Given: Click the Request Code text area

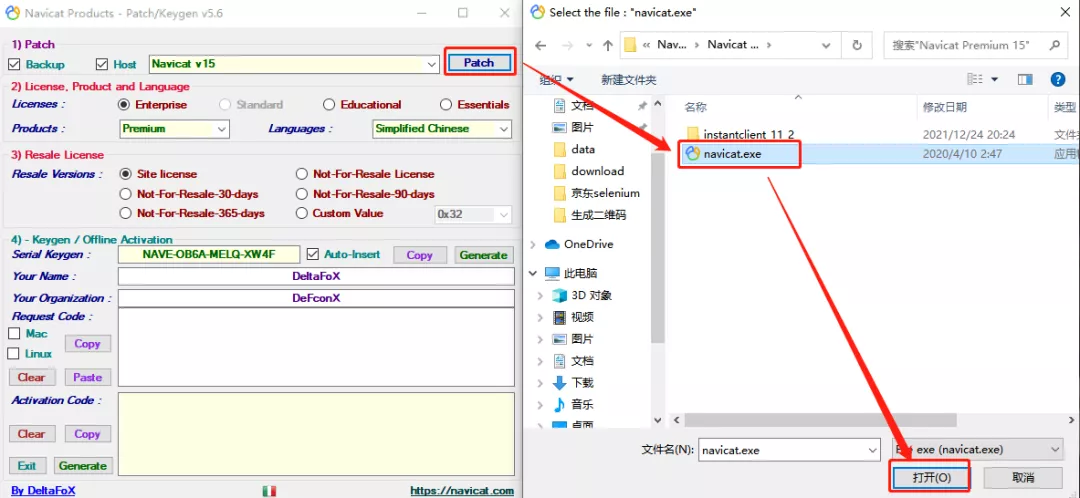Looking at the screenshot, I should click(x=316, y=347).
